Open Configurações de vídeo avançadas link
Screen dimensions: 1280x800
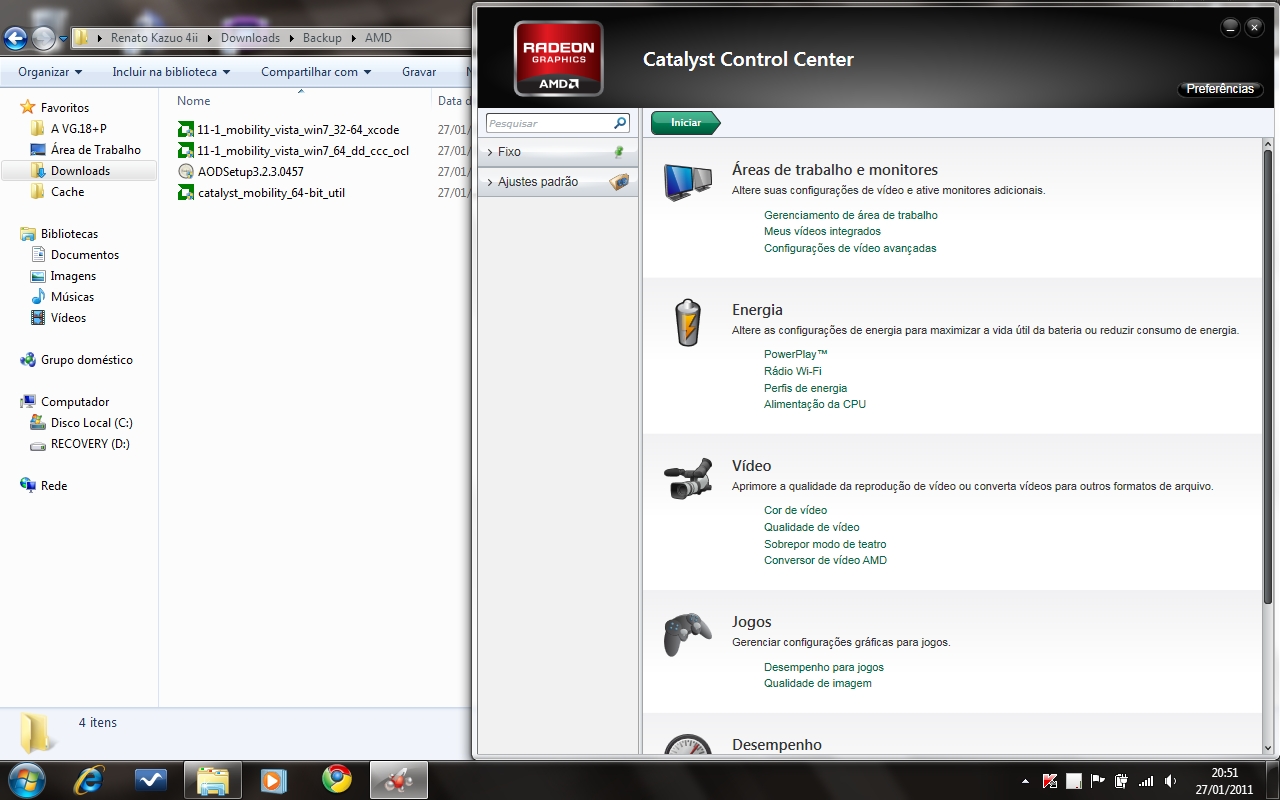850,248
